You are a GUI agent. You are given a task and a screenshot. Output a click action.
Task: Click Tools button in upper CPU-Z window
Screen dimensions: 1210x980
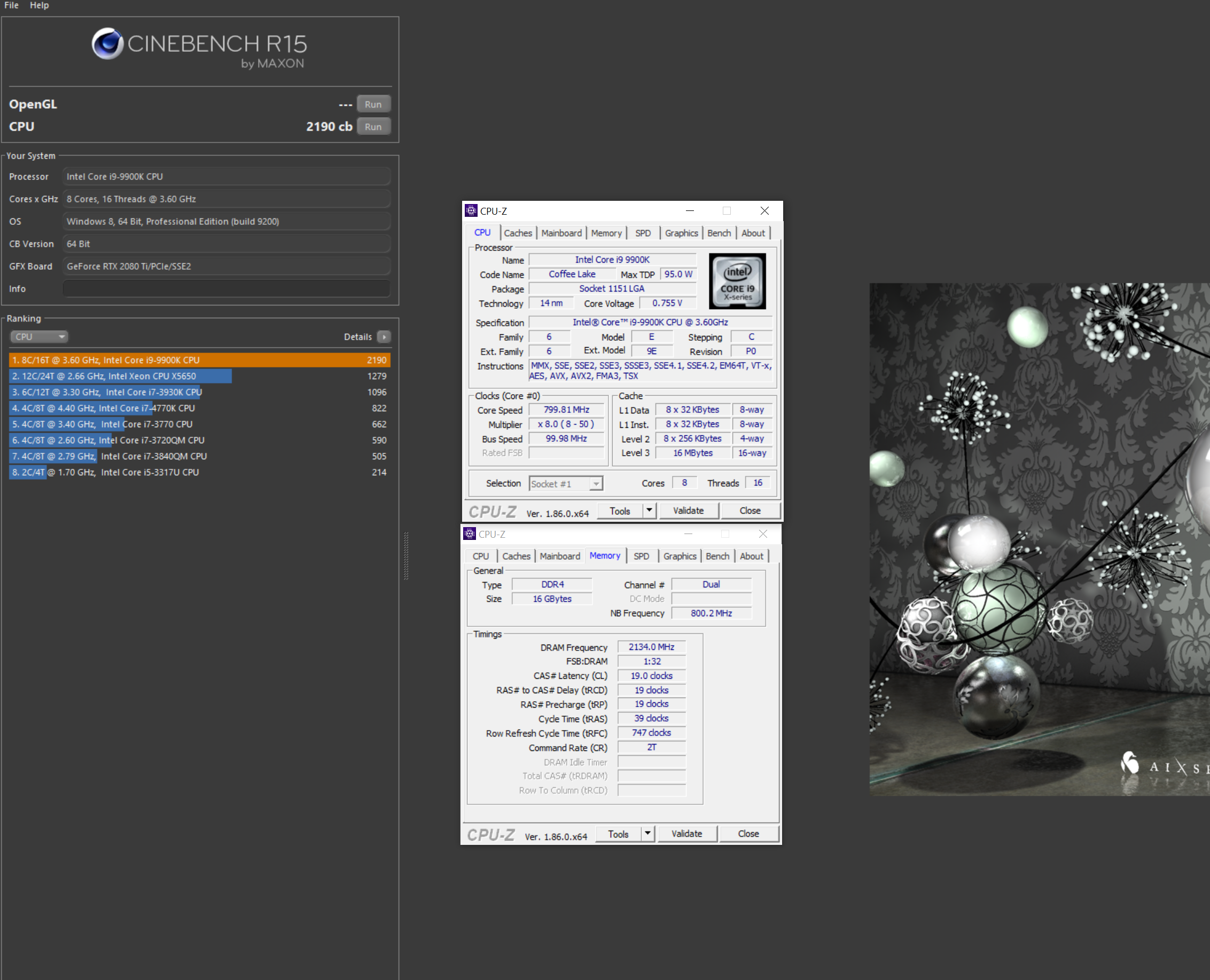point(619,511)
